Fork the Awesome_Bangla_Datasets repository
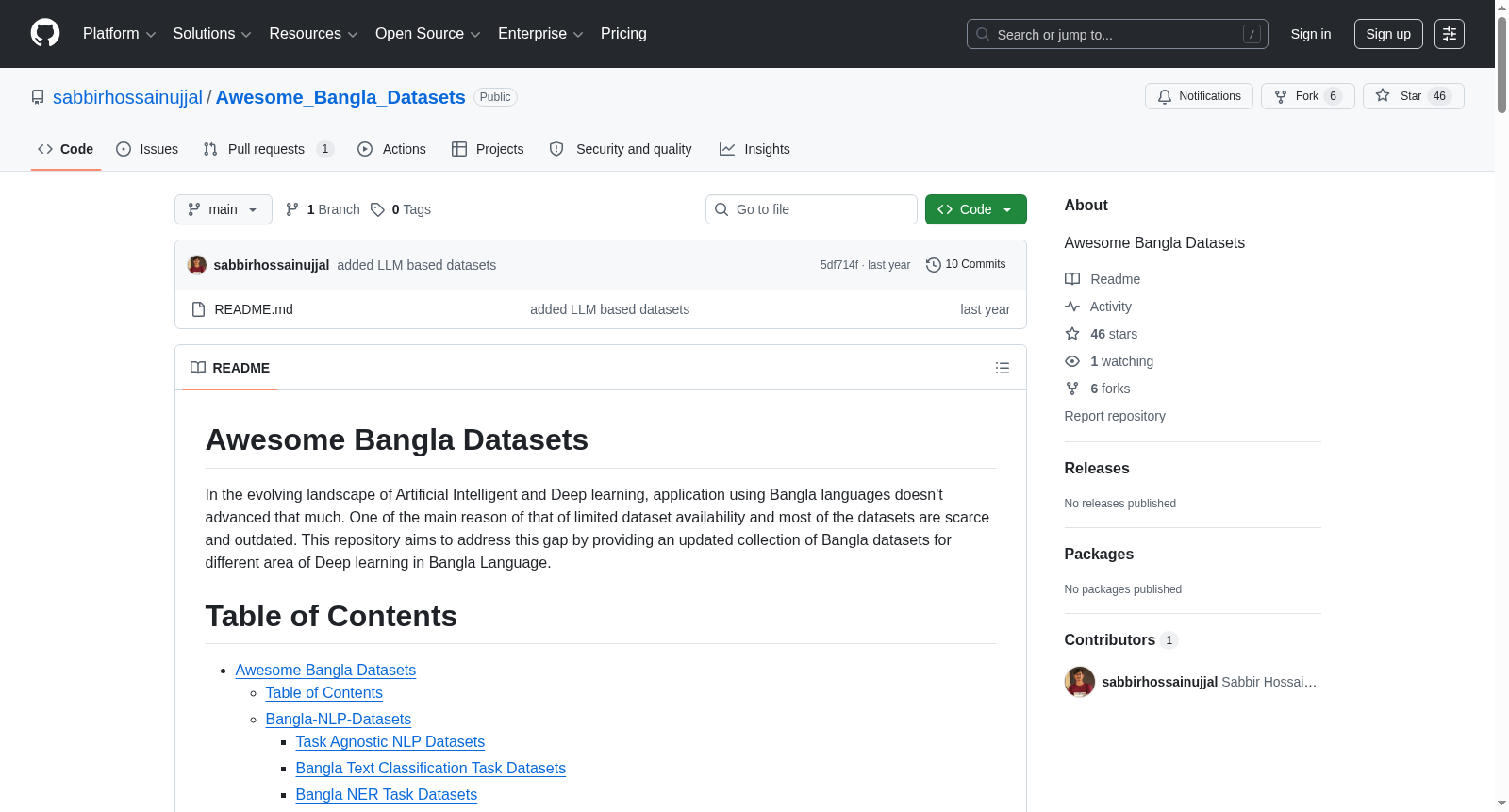Image resolution: width=1509 pixels, height=812 pixels. (x=1307, y=96)
